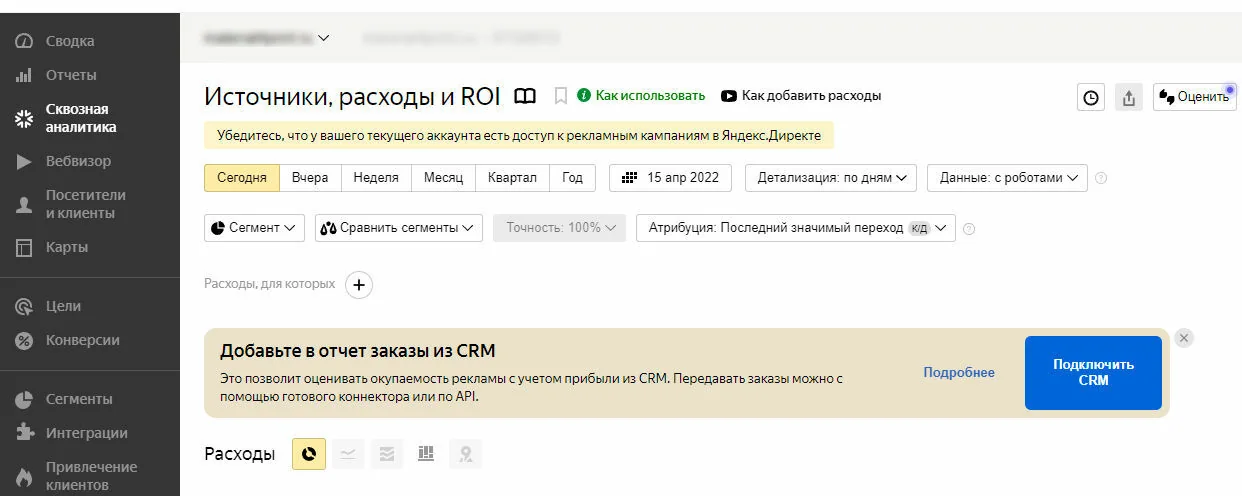Click the export upload icon
The height and width of the screenshot is (496, 1242).
click(1129, 97)
